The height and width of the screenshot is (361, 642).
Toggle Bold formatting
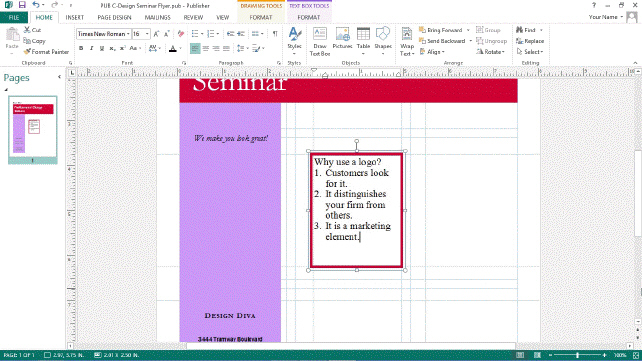coord(81,48)
